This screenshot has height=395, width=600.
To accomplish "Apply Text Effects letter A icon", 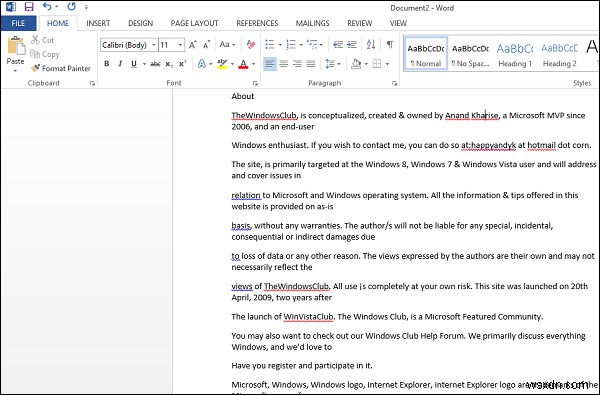I will click(x=201, y=64).
